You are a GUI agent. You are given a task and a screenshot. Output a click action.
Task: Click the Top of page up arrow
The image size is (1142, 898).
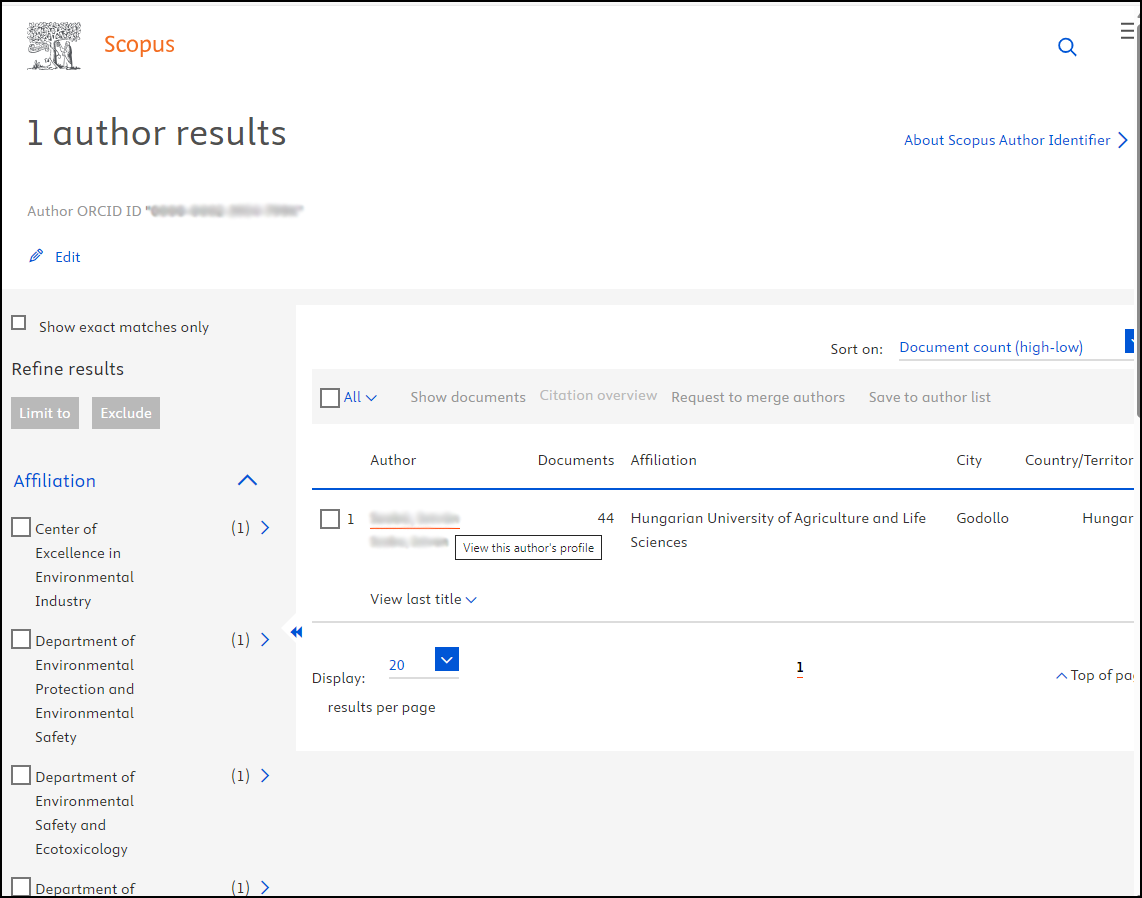(x=1062, y=676)
